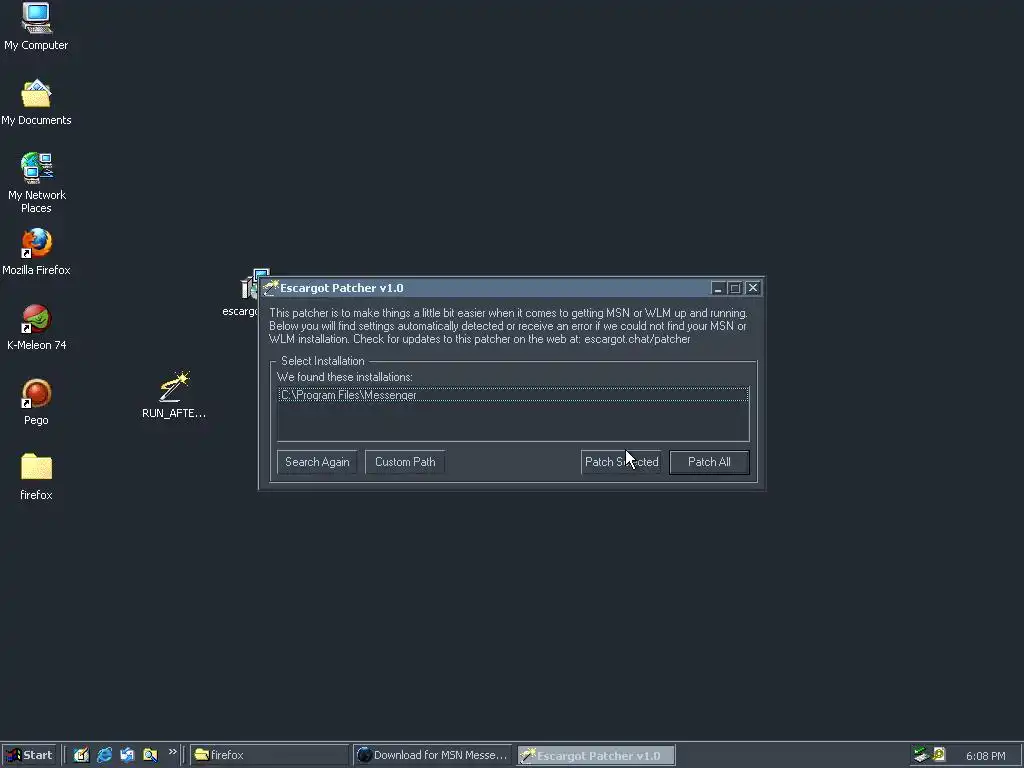This screenshot has height=768, width=1024.
Task: Switch to firefox folder taskbar button
Action: click(269, 756)
